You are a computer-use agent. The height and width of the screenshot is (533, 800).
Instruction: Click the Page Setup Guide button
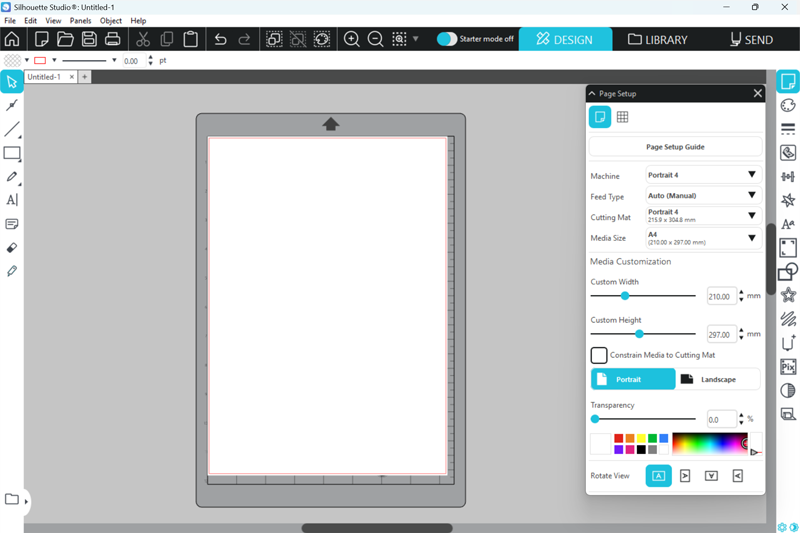pos(675,147)
